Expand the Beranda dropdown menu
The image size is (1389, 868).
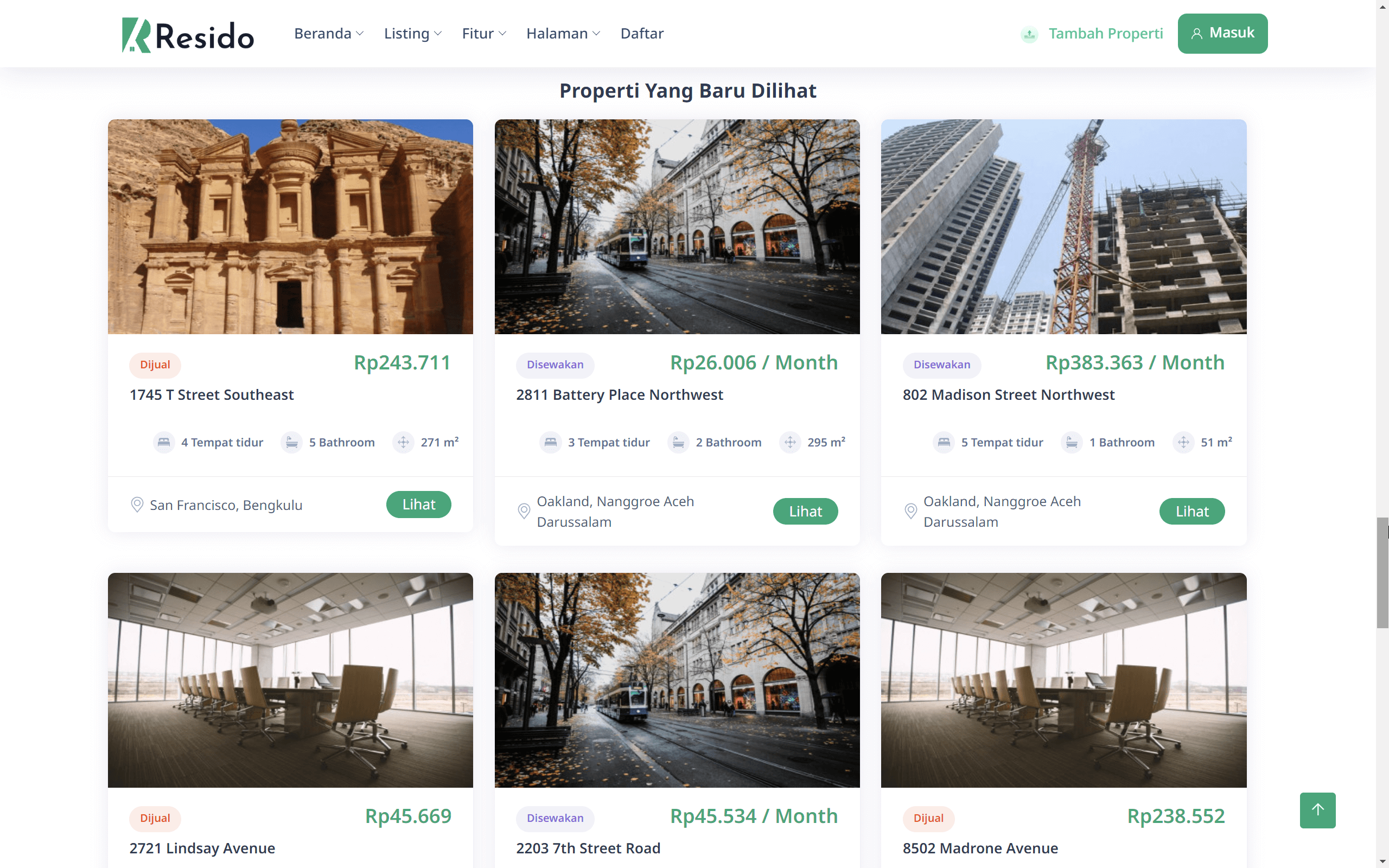329,33
